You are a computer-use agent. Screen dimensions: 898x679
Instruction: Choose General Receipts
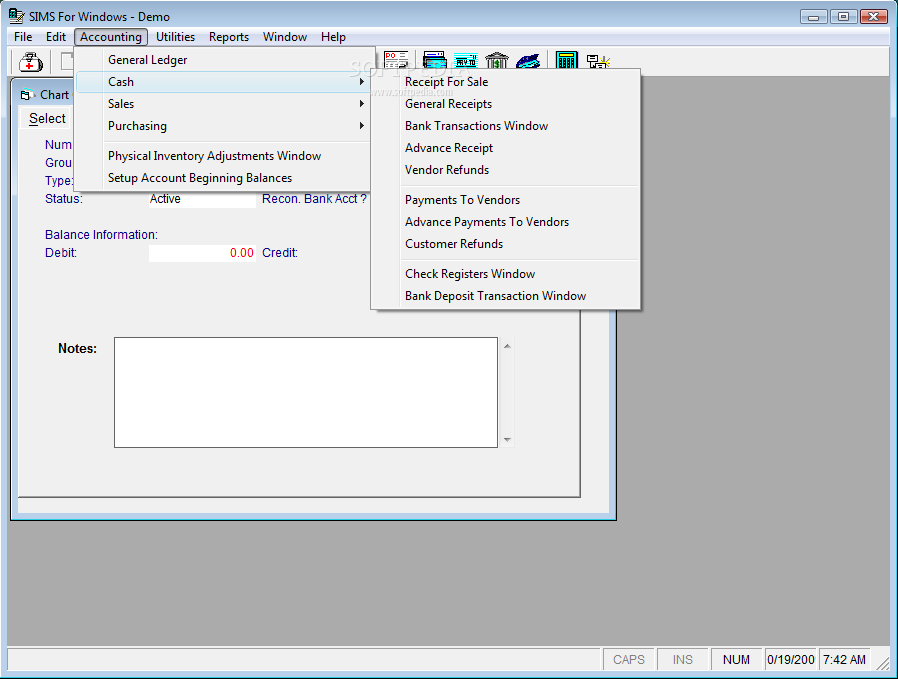pos(506,104)
